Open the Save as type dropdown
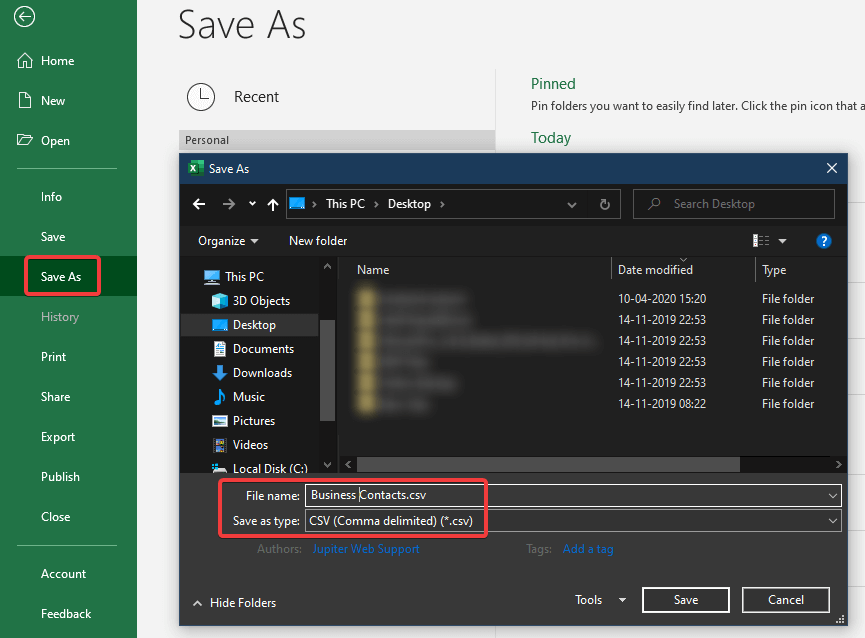Screen dimensions: 865x638 (x=832, y=520)
